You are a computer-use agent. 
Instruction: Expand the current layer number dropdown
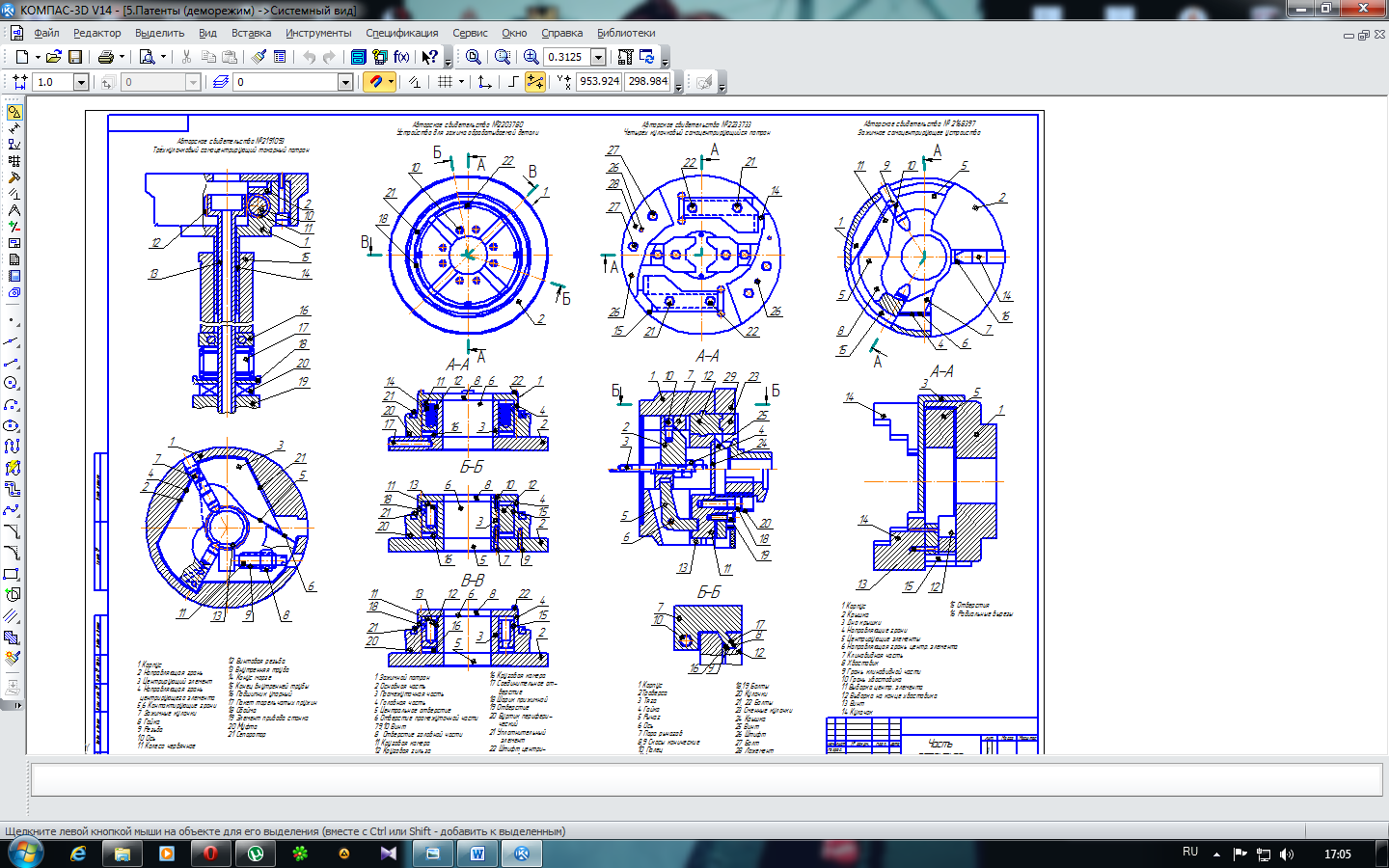[x=344, y=82]
